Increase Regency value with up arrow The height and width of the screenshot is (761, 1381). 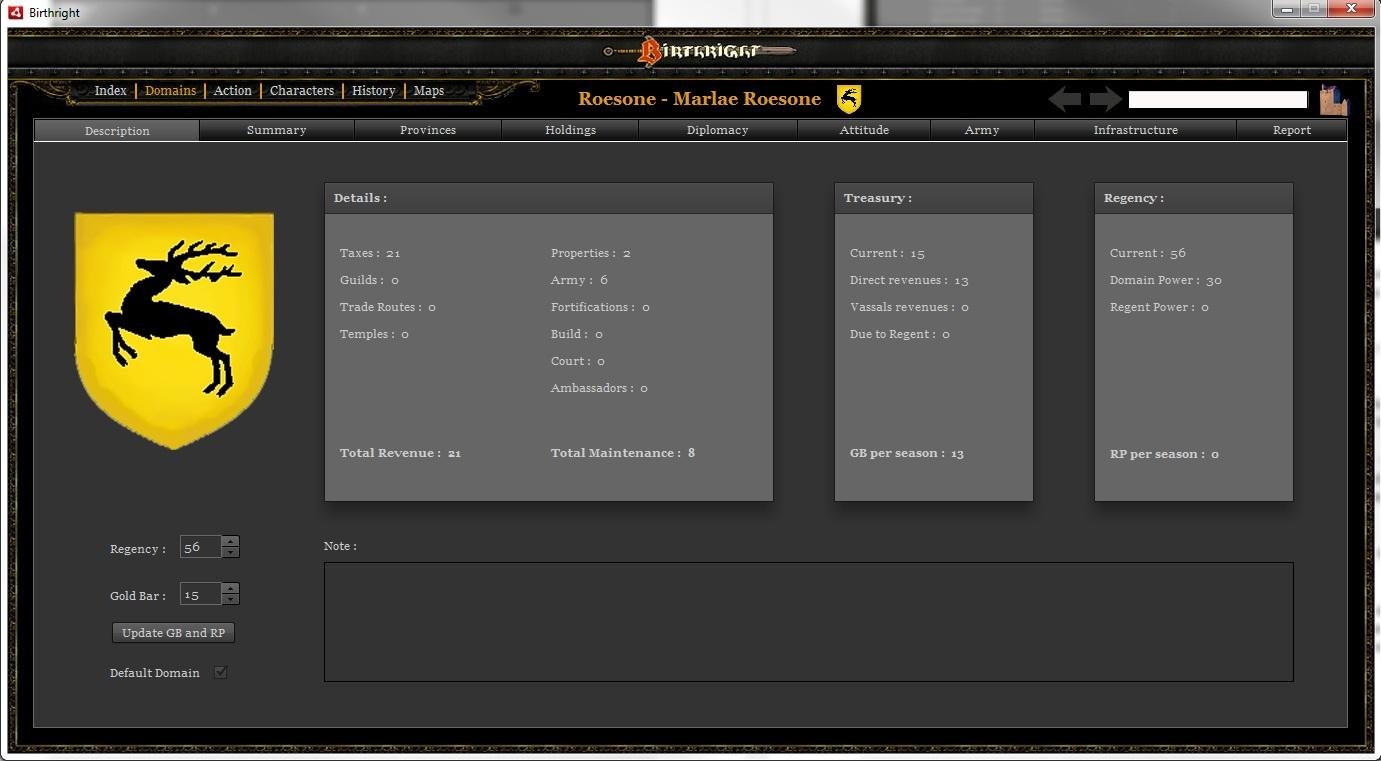coord(231,542)
